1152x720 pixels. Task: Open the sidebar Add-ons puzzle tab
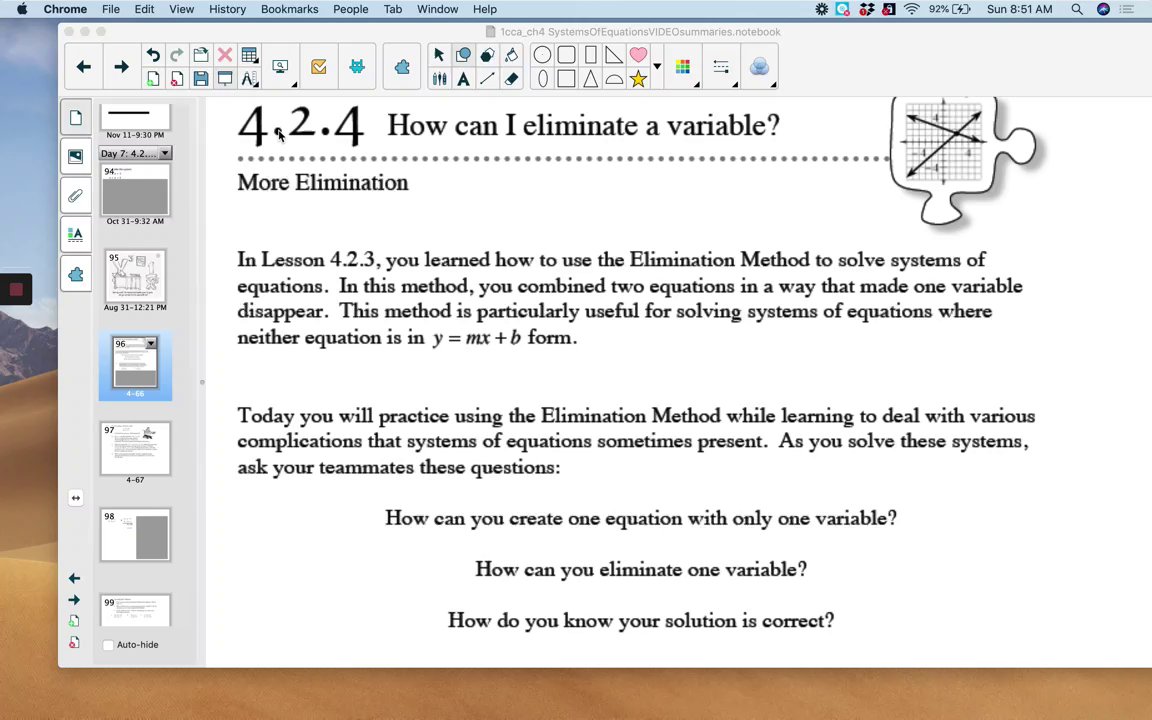76,274
